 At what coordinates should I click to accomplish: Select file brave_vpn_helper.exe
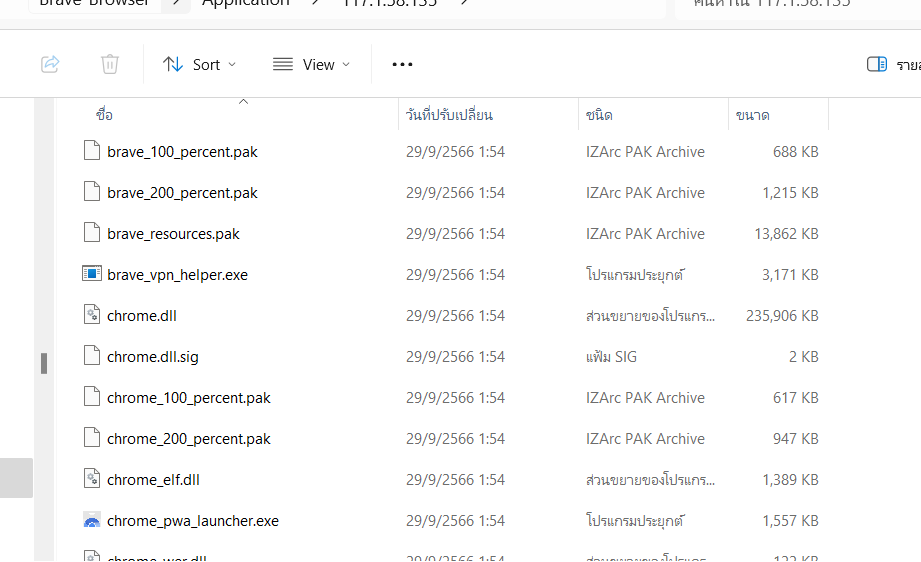[x=177, y=275]
